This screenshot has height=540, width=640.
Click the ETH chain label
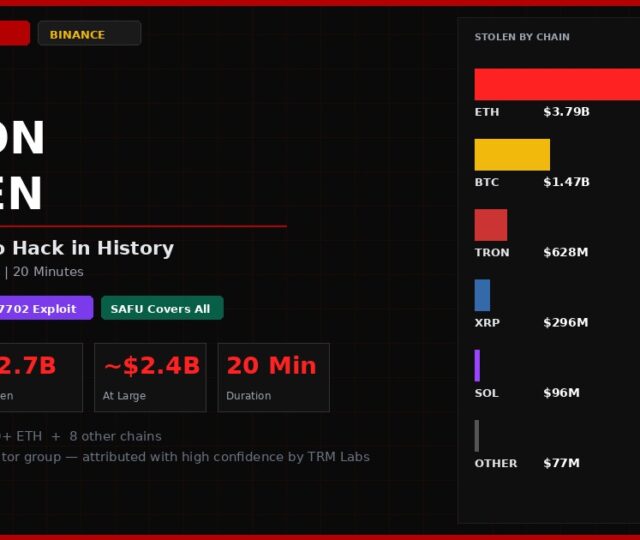487,112
